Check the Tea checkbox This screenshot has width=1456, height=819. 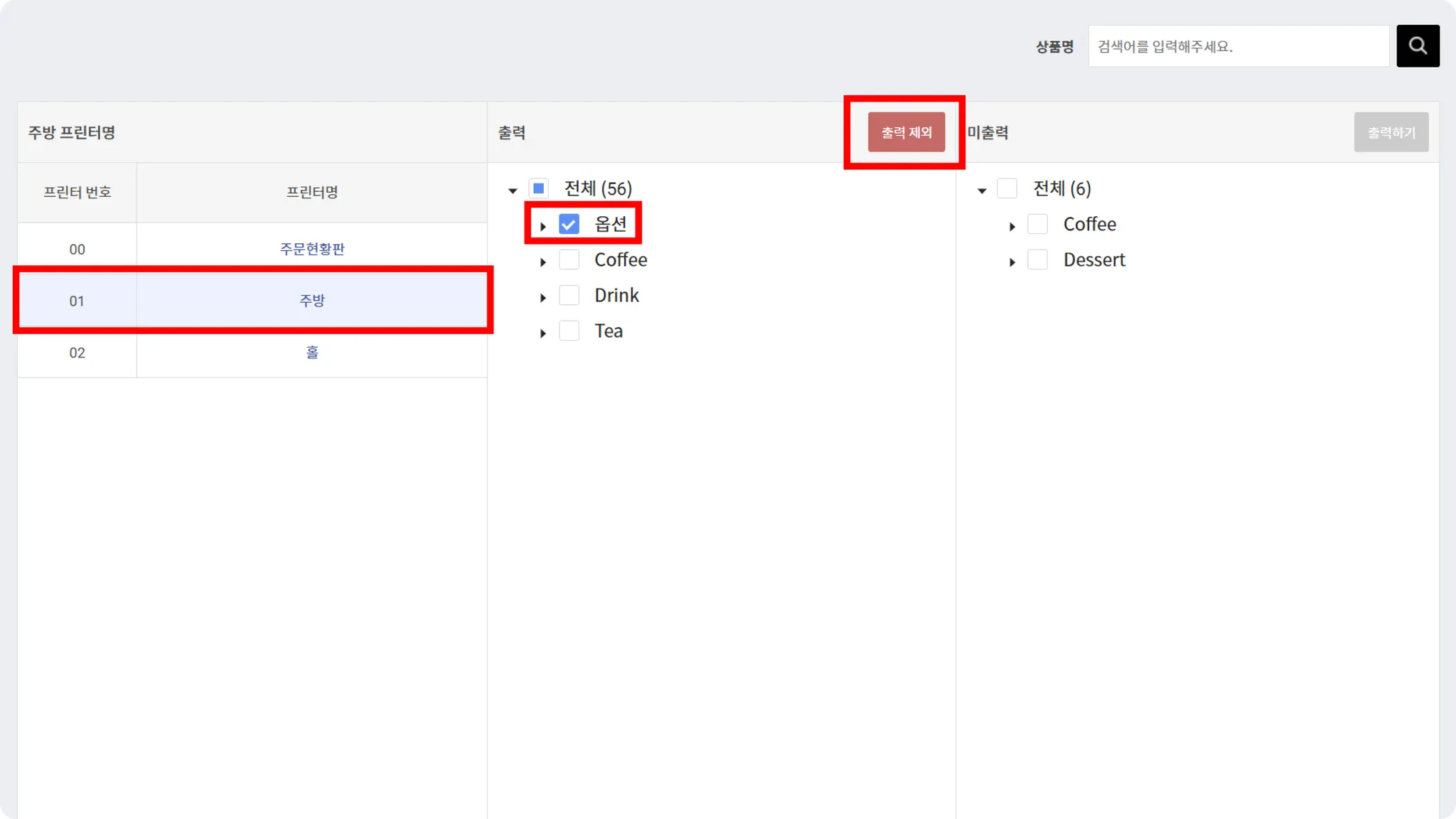pyautogui.click(x=569, y=331)
